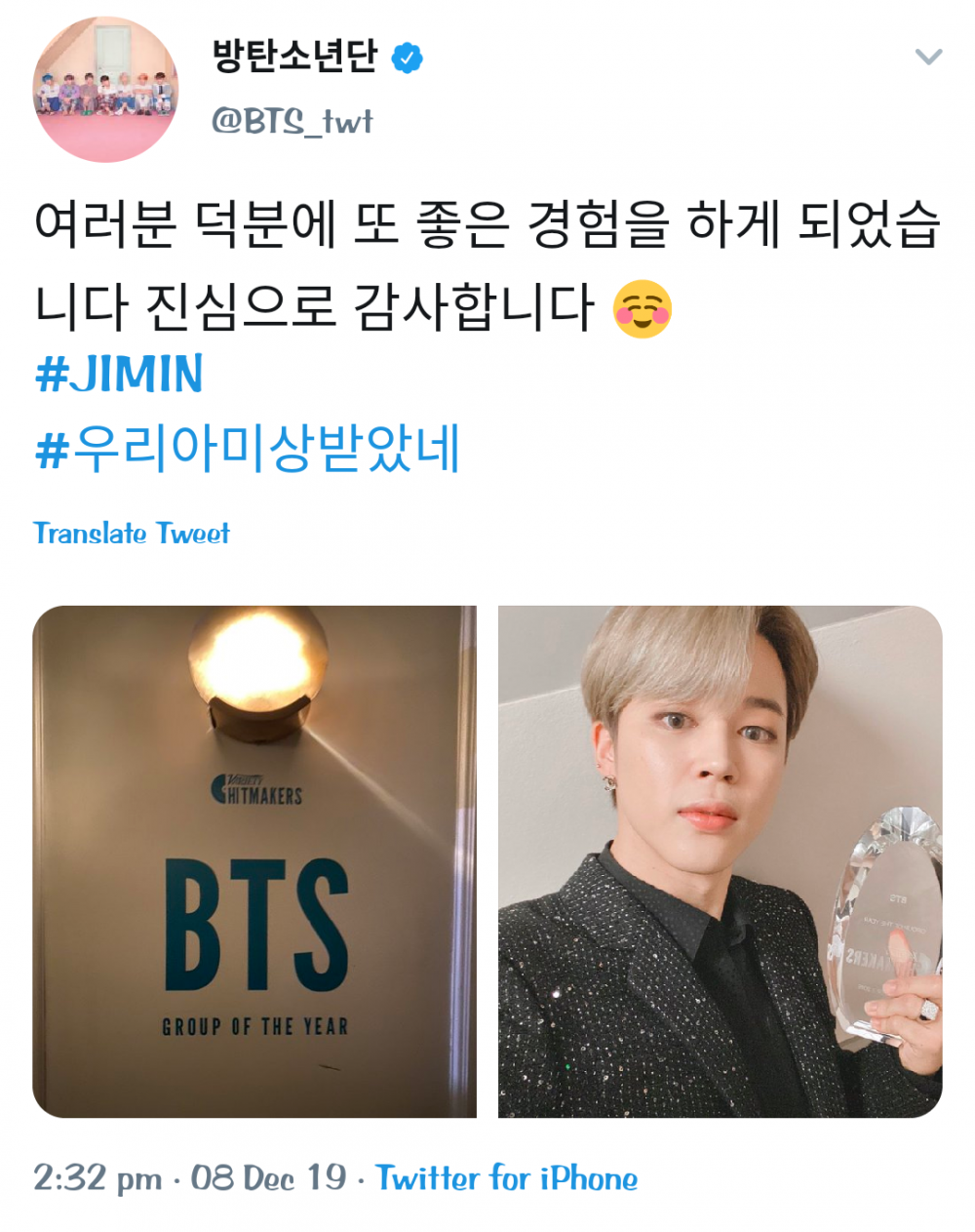Click the #JIMIN hashtag
Screen dimensions: 975x1232
(119, 375)
